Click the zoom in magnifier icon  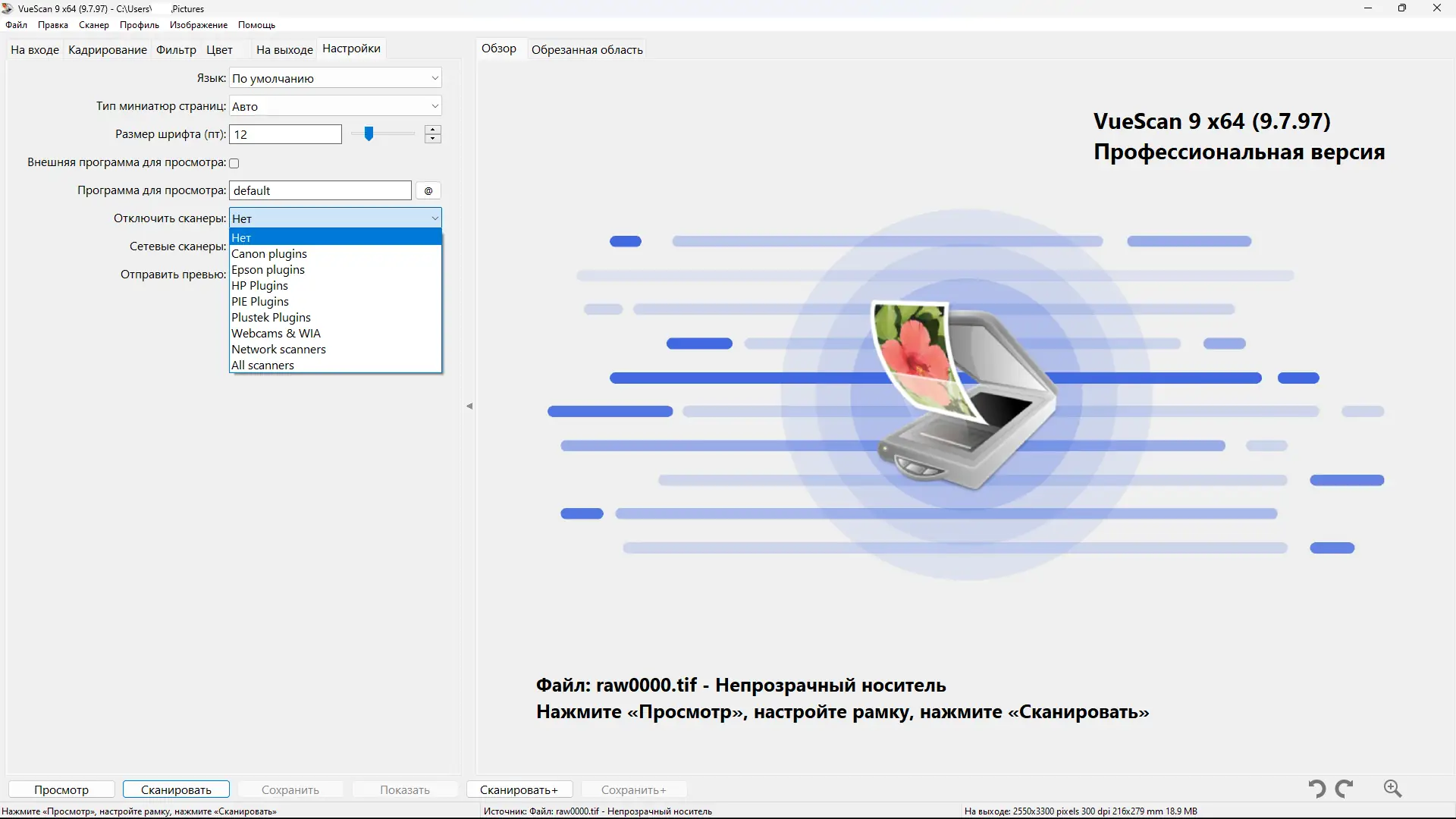1392,789
